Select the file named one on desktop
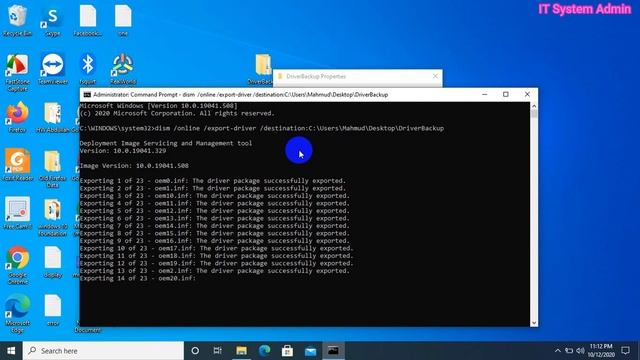Image resolution: width=640 pixels, height=360 pixels. tap(123, 20)
